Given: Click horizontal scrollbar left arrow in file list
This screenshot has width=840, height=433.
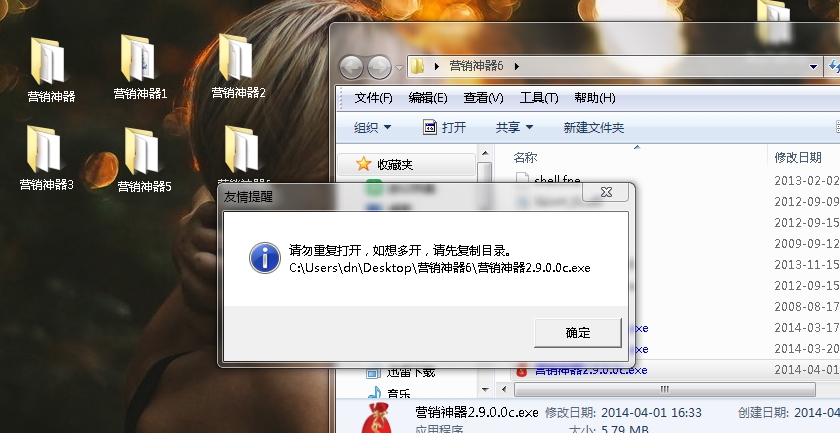Looking at the screenshot, I should click(x=504, y=390).
